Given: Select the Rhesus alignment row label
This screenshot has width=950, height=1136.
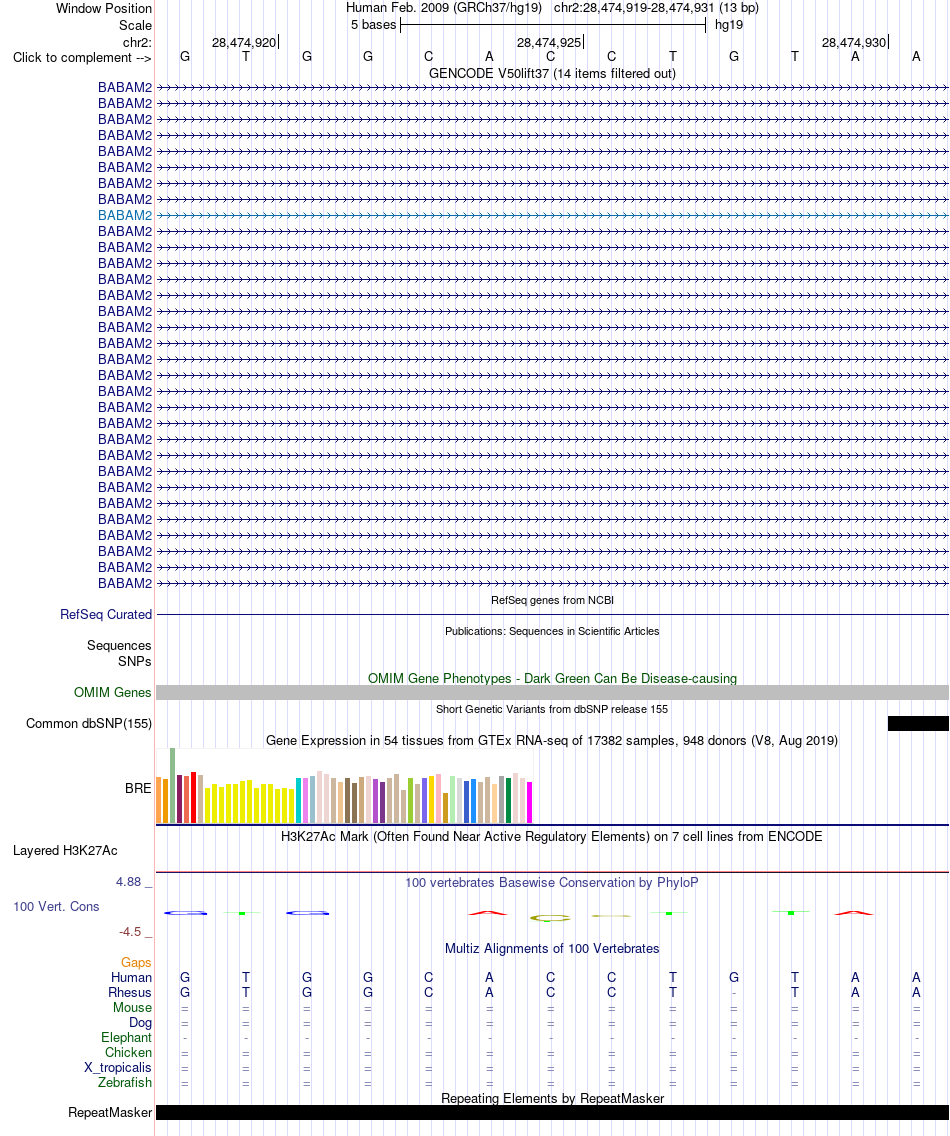Looking at the screenshot, I should coord(130,993).
